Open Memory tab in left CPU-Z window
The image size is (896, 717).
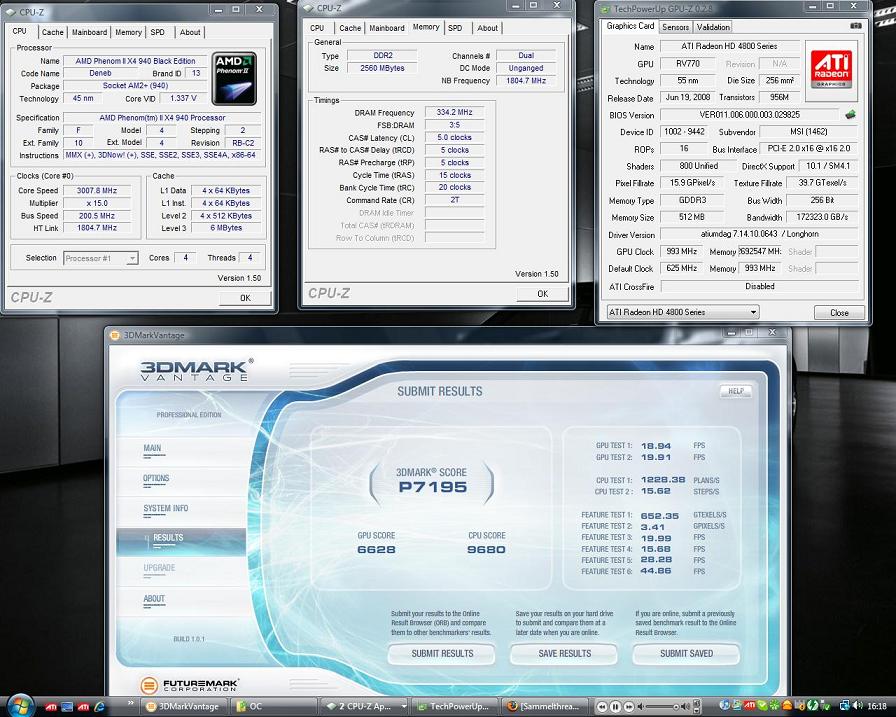click(128, 32)
